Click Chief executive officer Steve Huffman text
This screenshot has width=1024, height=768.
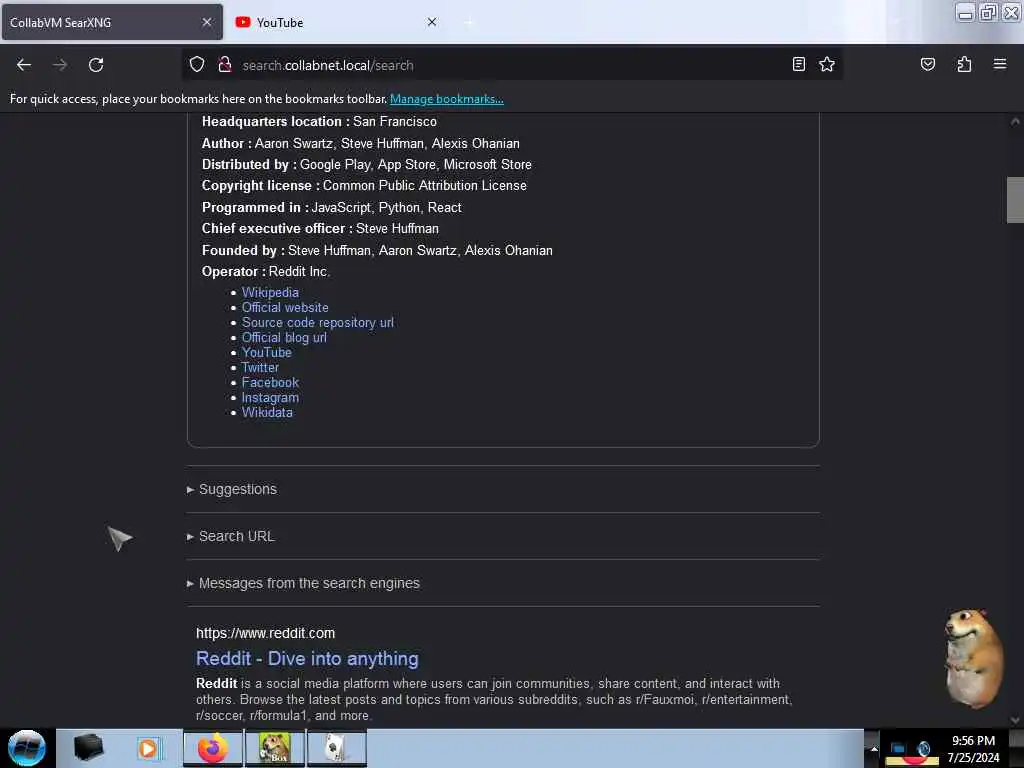pyautogui.click(x=320, y=229)
